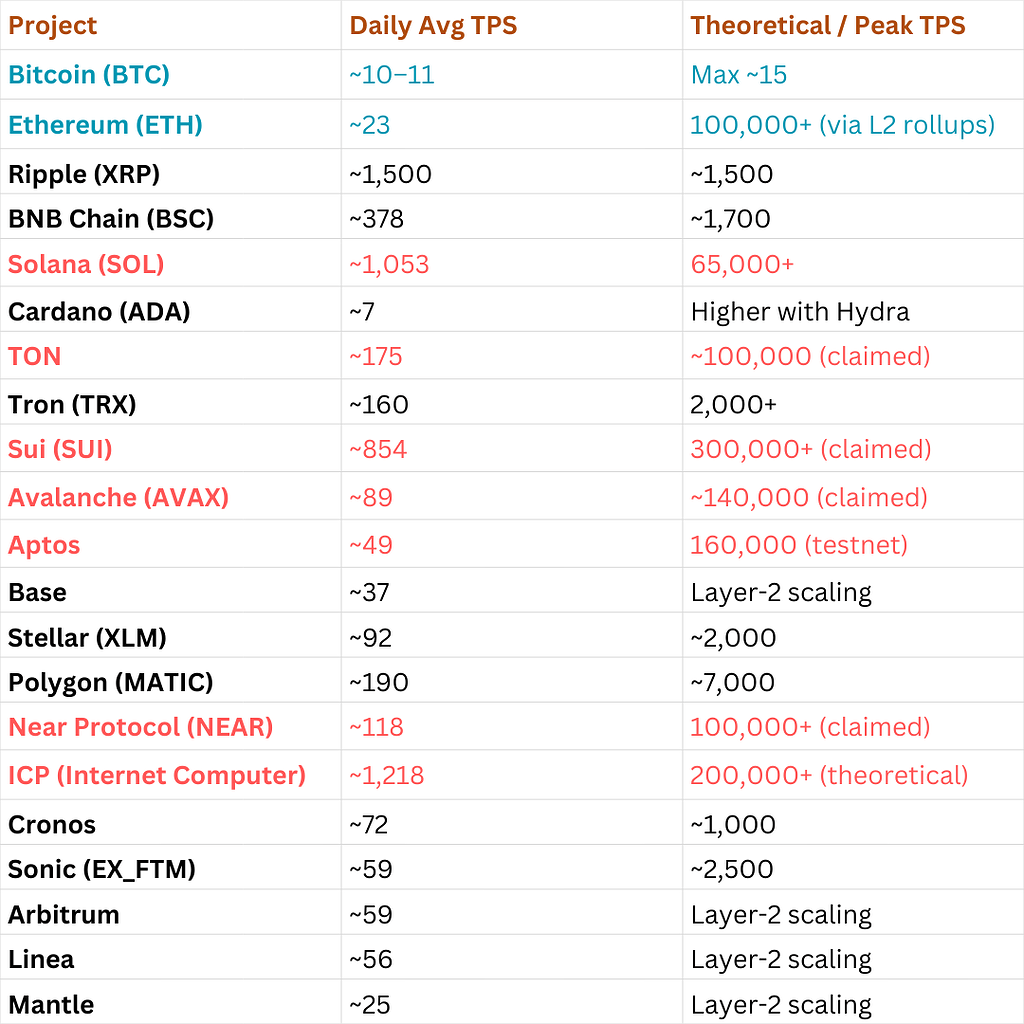
Task: Click ICP's 200,000+ (theoretical) cell
Action: point(829,775)
